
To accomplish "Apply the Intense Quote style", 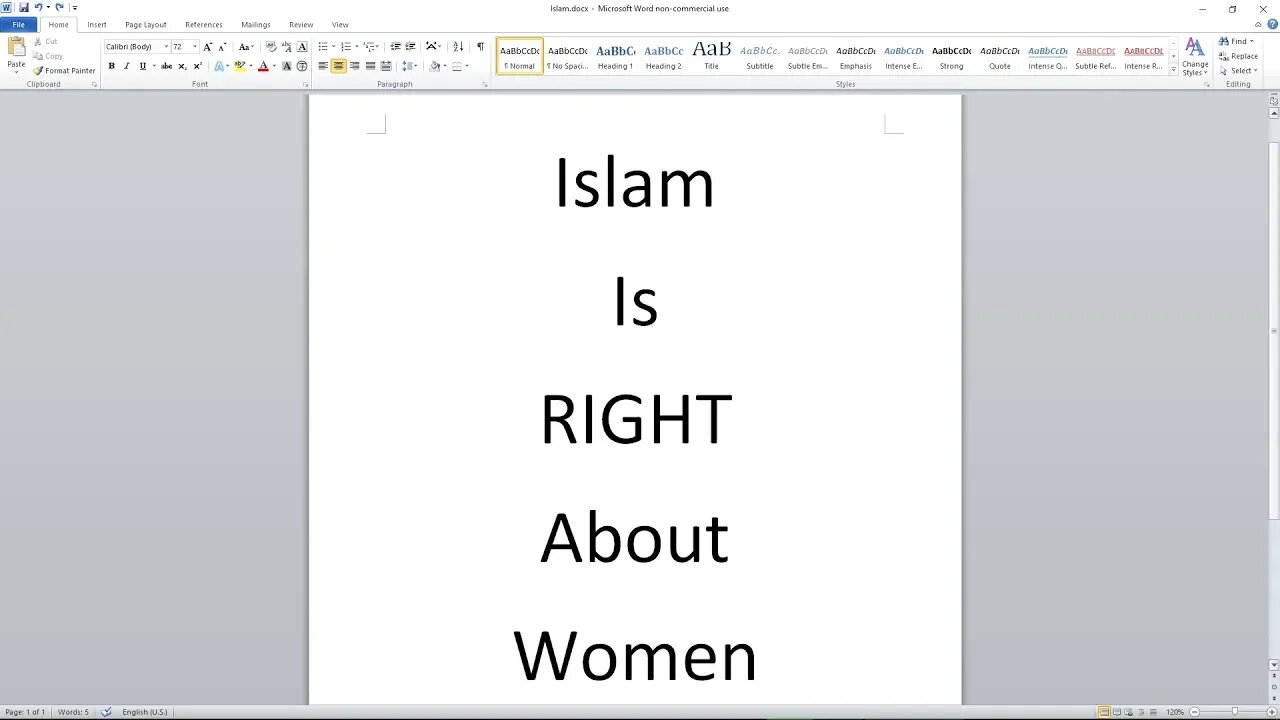I will 1047,57.
